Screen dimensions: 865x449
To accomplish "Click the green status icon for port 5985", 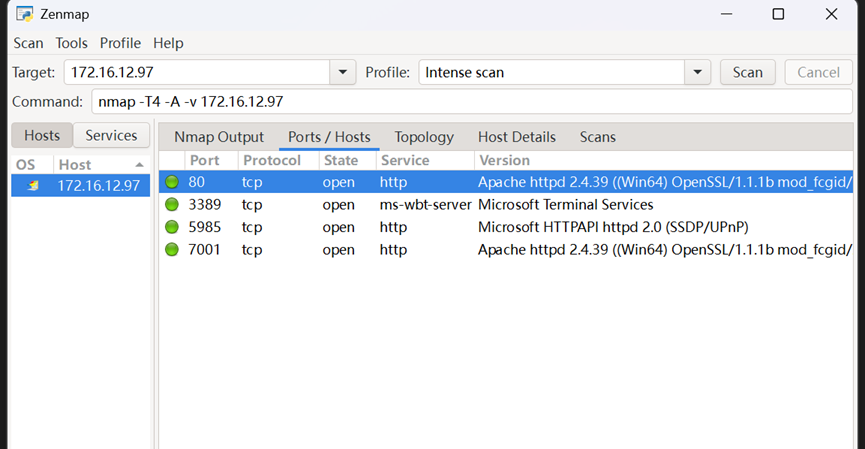I will pos(172,227).
